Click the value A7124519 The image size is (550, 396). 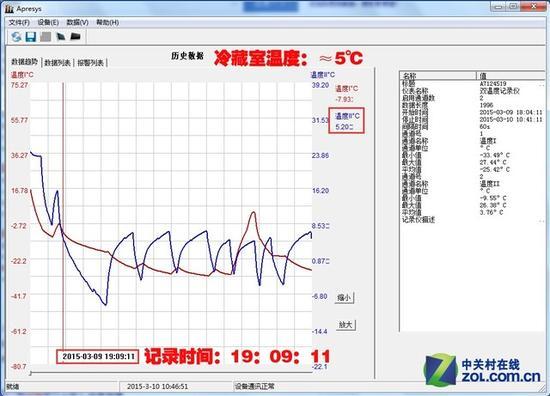493,84
